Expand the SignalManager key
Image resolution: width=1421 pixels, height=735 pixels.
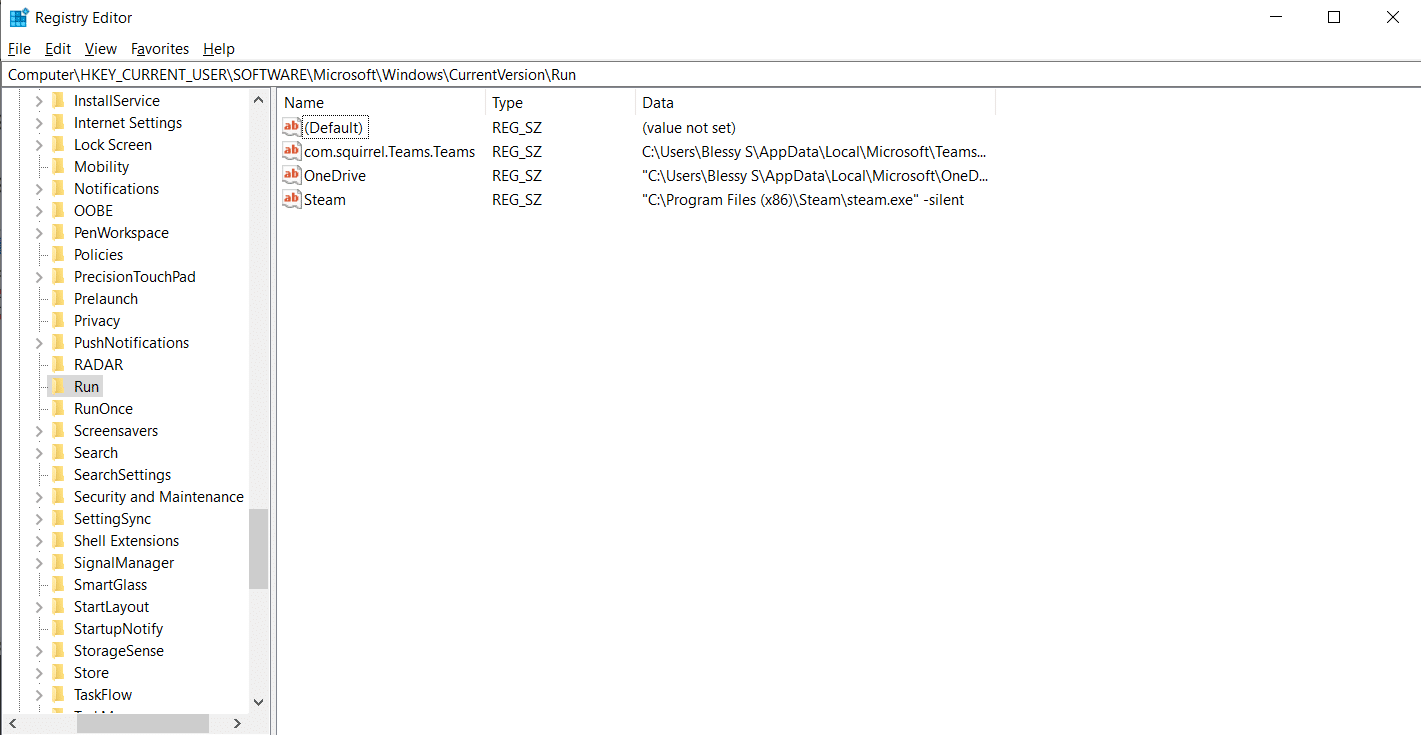(39, 563)
